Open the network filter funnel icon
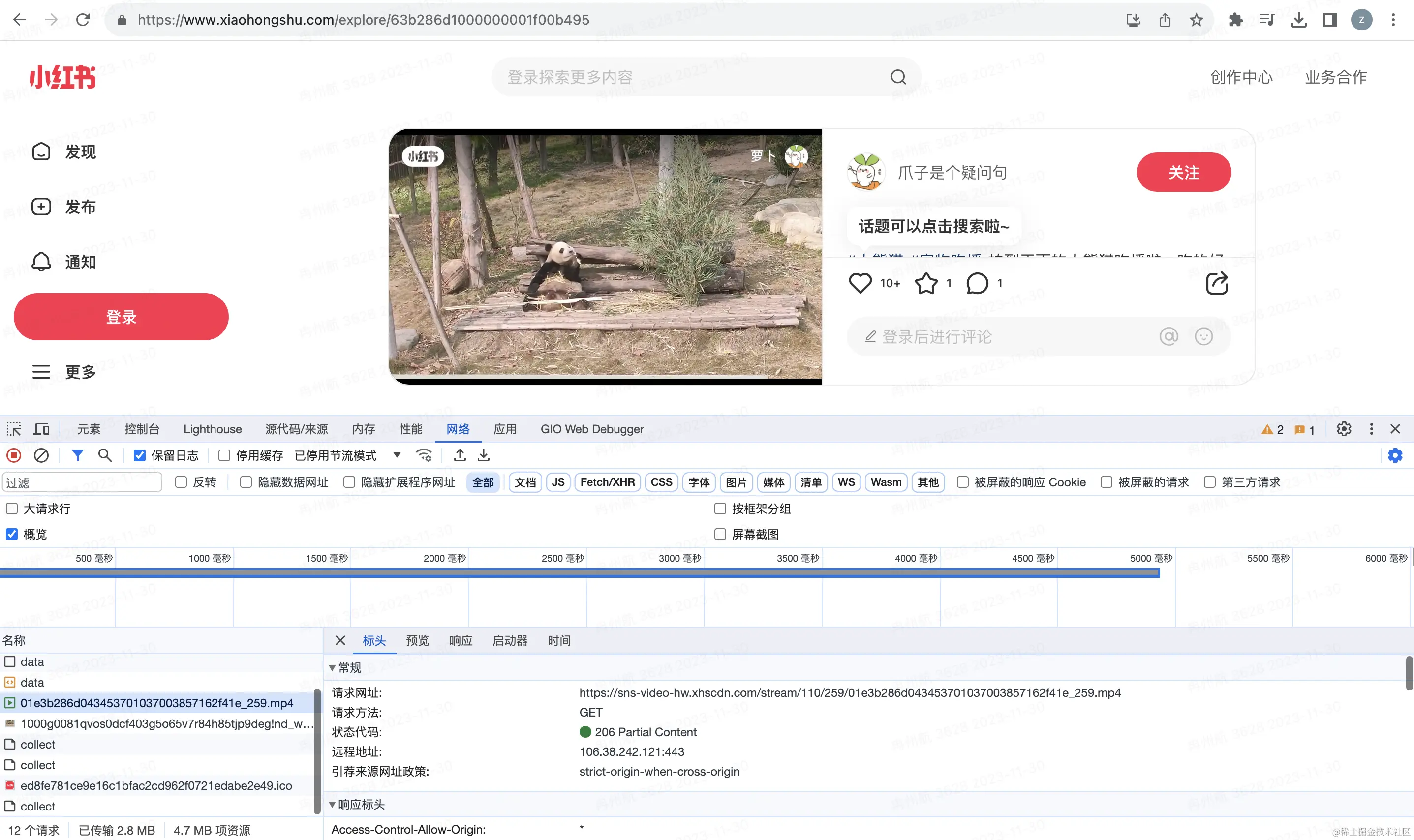 78,455
